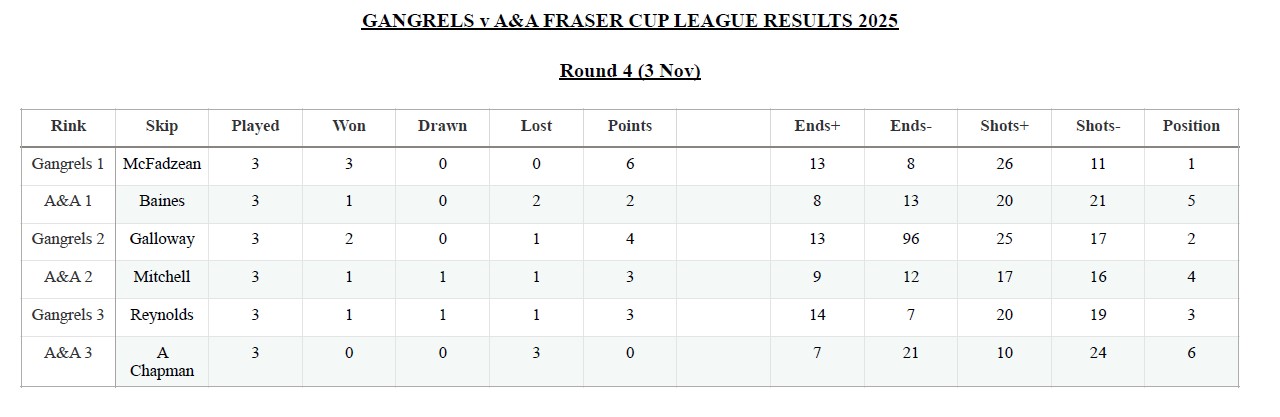Select the A&A 2 rink cell
Viewport: 1280px width, 417px height.
[x=68, y=277]
